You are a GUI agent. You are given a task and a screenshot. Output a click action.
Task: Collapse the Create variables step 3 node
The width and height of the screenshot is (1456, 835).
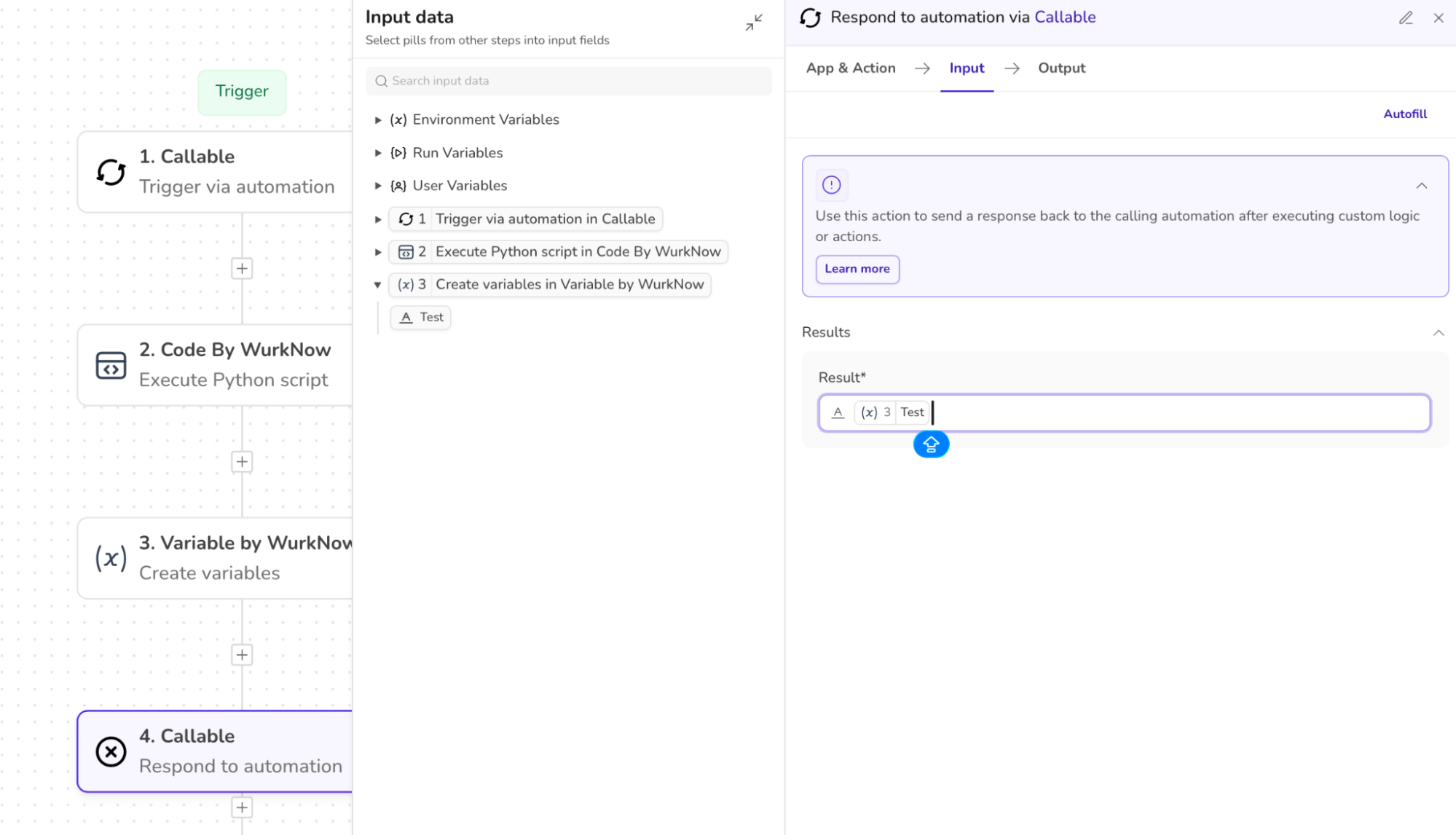pos(378,285)
